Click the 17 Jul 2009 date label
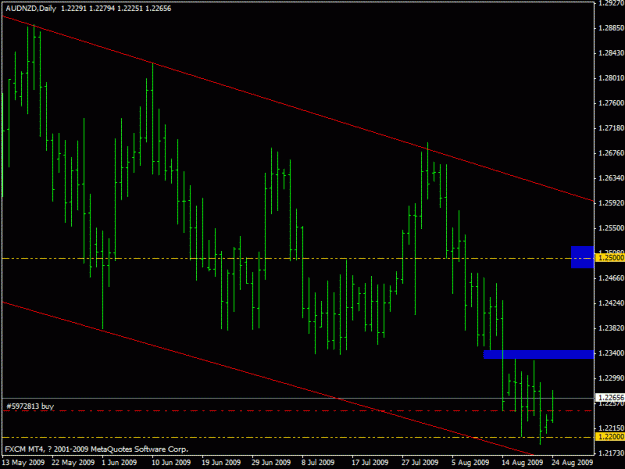The width and height of the screenshot is (625, 469). (x=369, y=463)
